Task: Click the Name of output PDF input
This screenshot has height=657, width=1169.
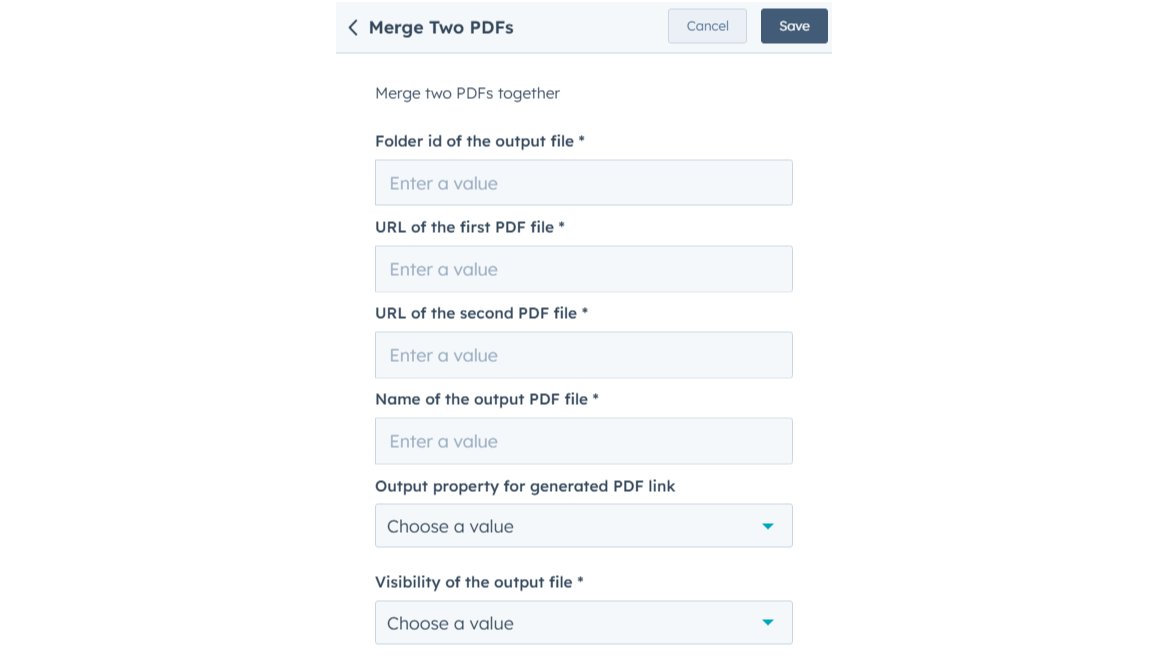Action: 583,441
